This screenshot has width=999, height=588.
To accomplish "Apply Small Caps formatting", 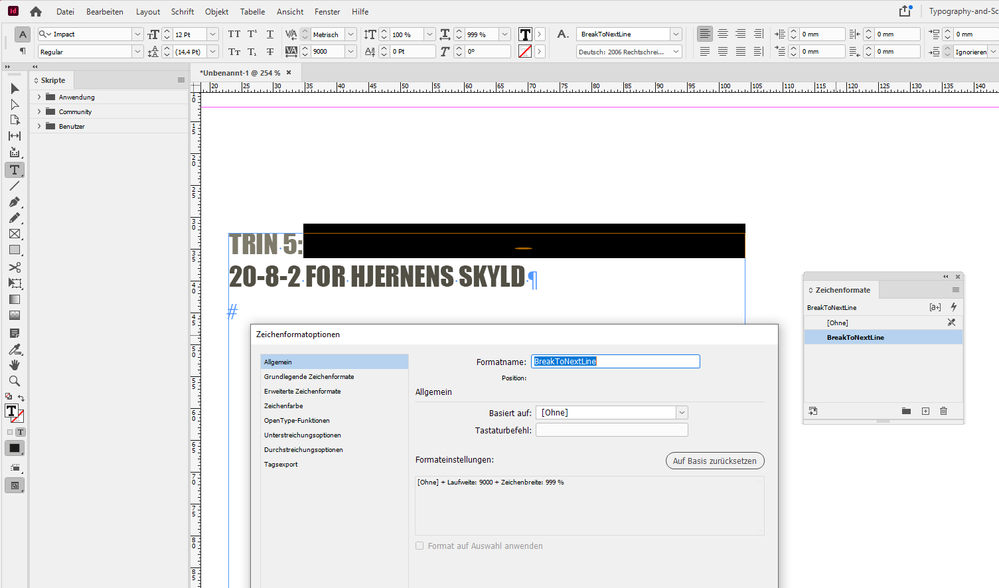I will [x=234, y=52].
